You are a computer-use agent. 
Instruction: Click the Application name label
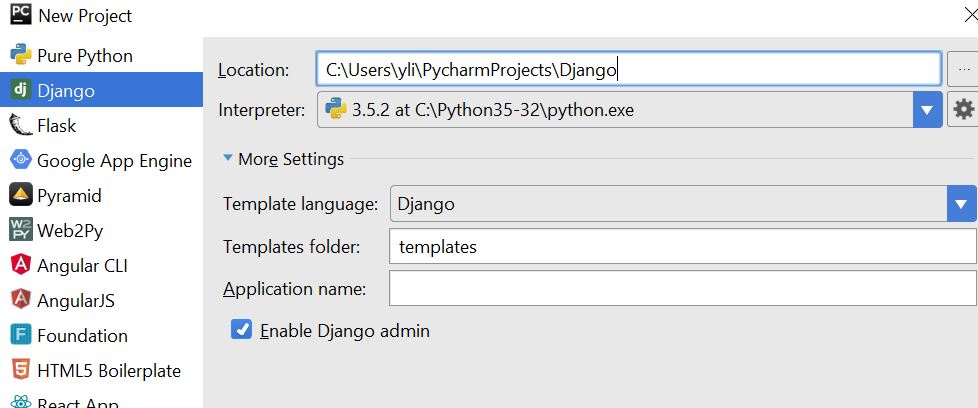point(294,289)
